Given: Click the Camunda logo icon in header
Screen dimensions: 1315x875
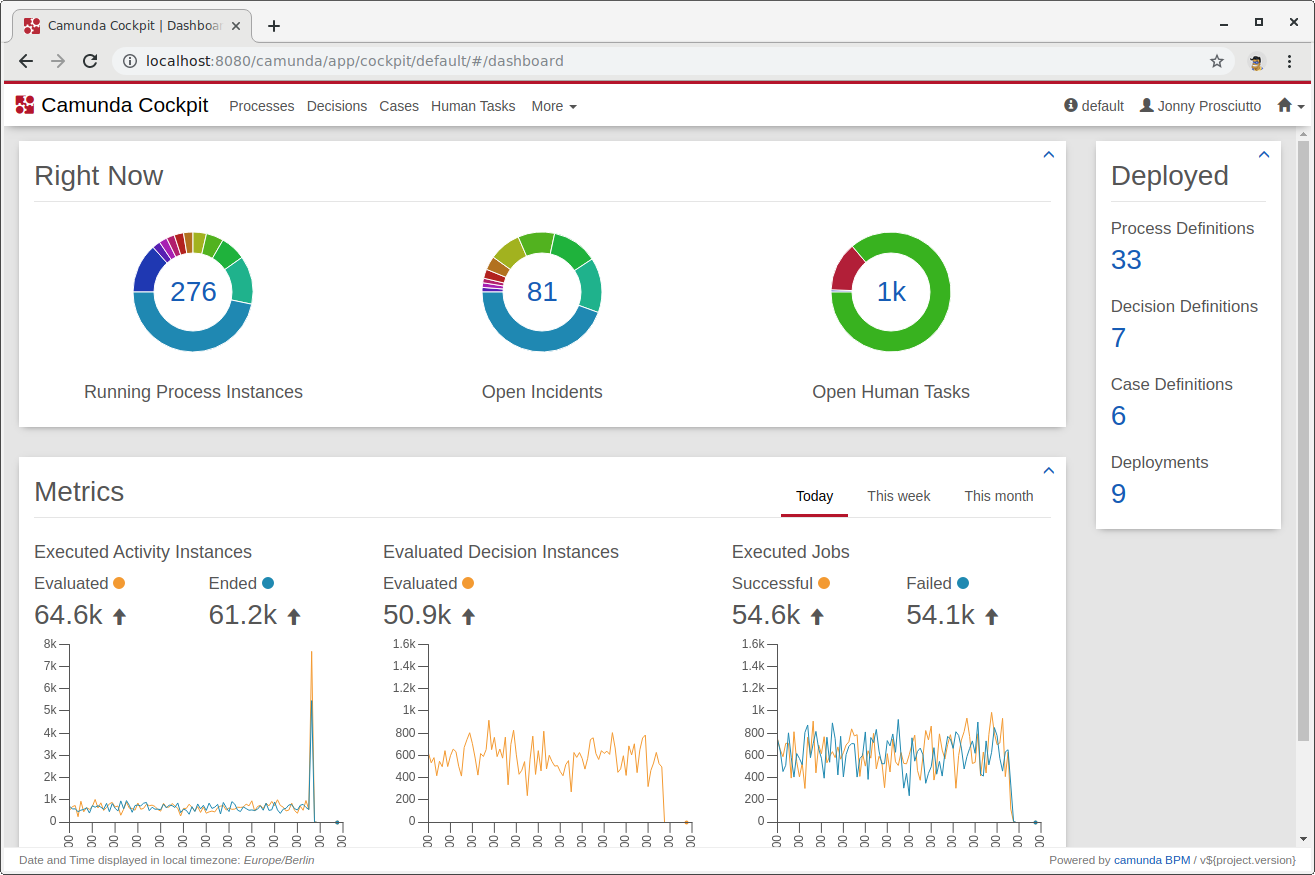Looking at the screenshot, I should [x=25, y=105].
